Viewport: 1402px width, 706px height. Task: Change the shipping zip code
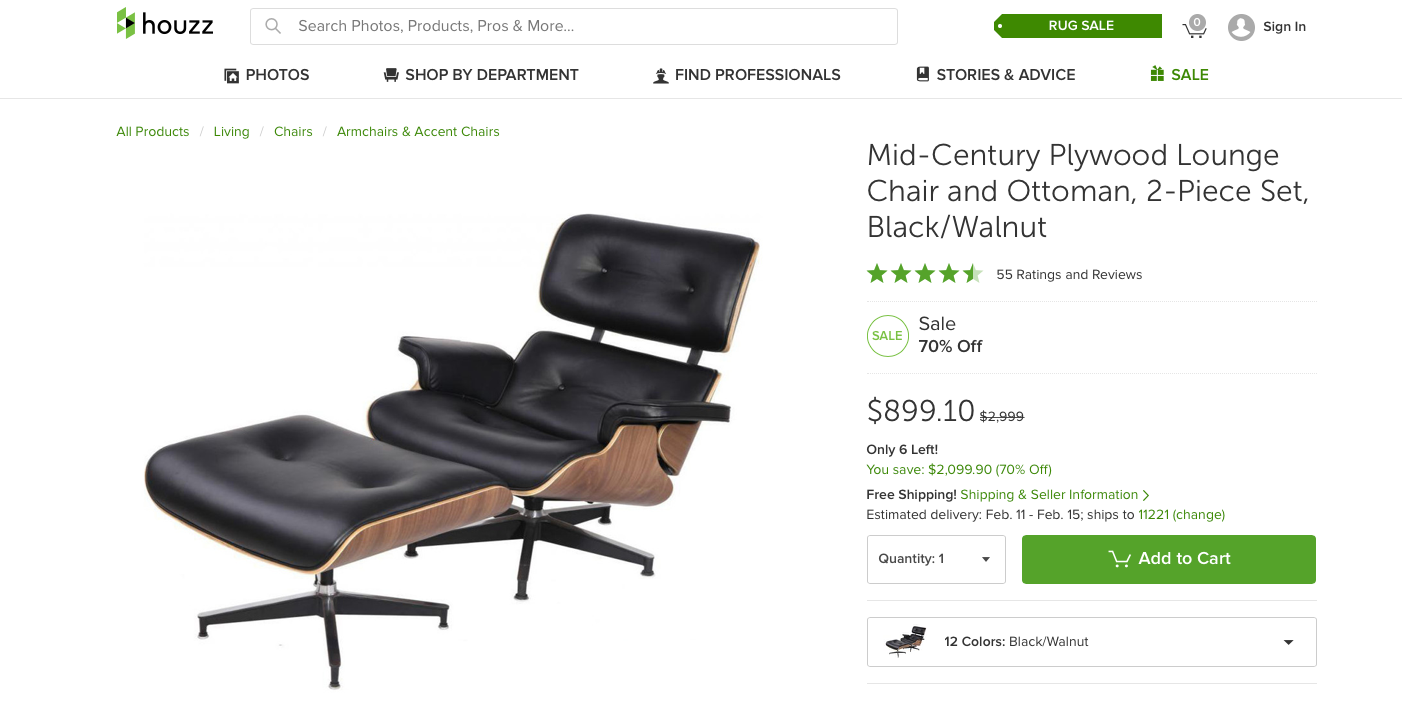click(1198, 515)
